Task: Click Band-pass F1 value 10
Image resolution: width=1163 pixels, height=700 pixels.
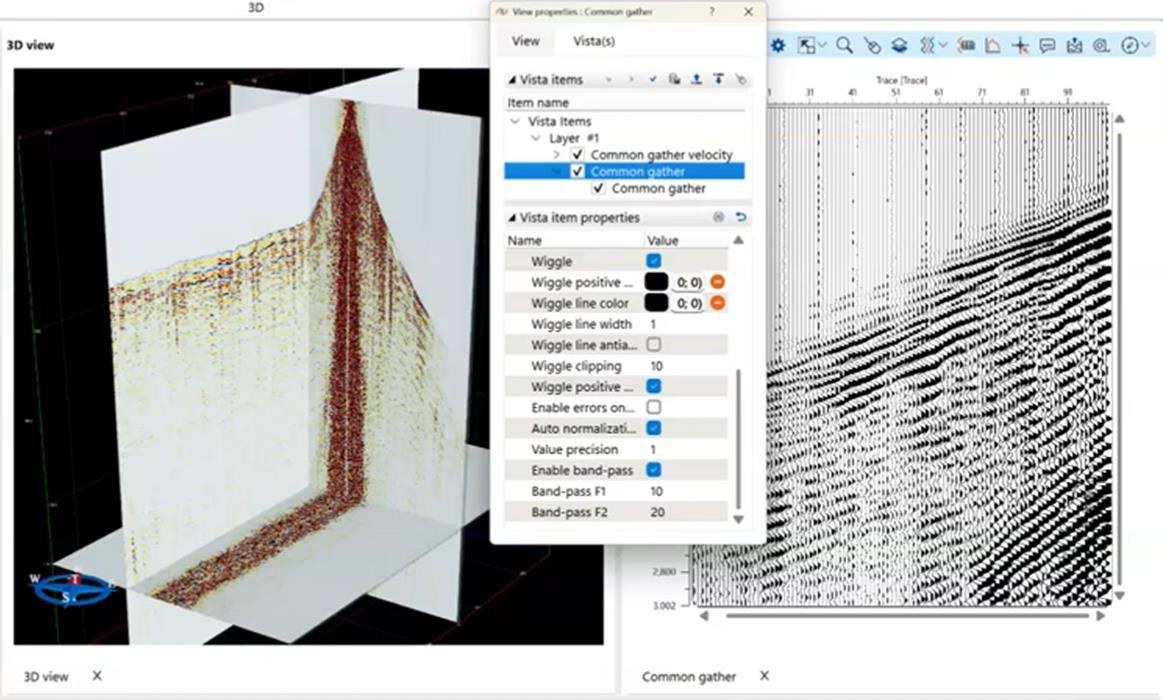Action: click(x=656, y=491)
